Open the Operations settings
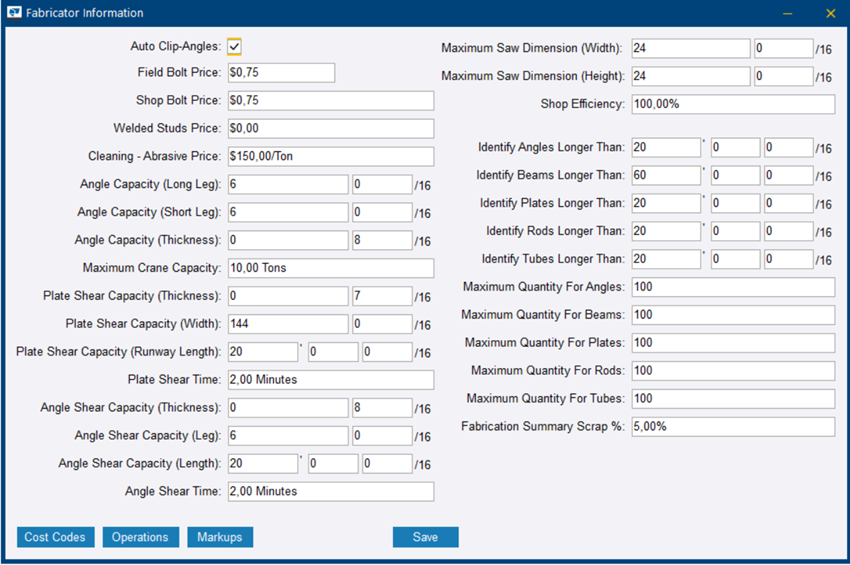Screen dimensions: 850x565 pos(140,537)
